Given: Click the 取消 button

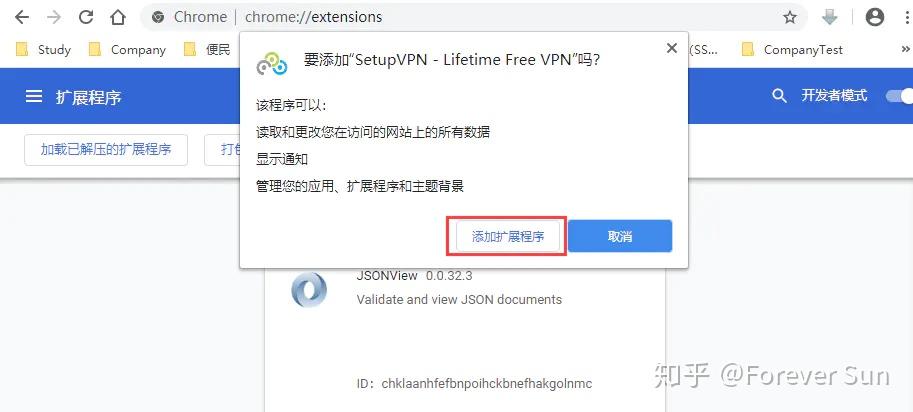Looking at the screenshot, I should (x=620, y=236).
